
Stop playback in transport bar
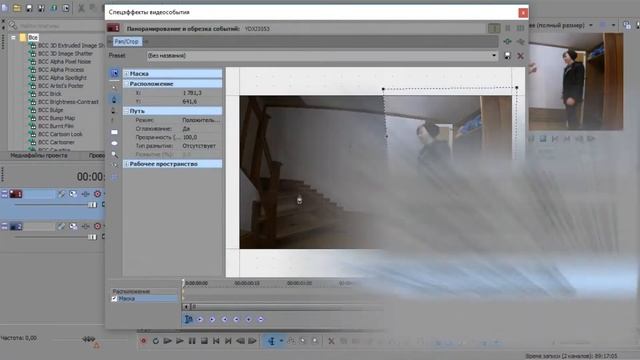pos(204,341)
